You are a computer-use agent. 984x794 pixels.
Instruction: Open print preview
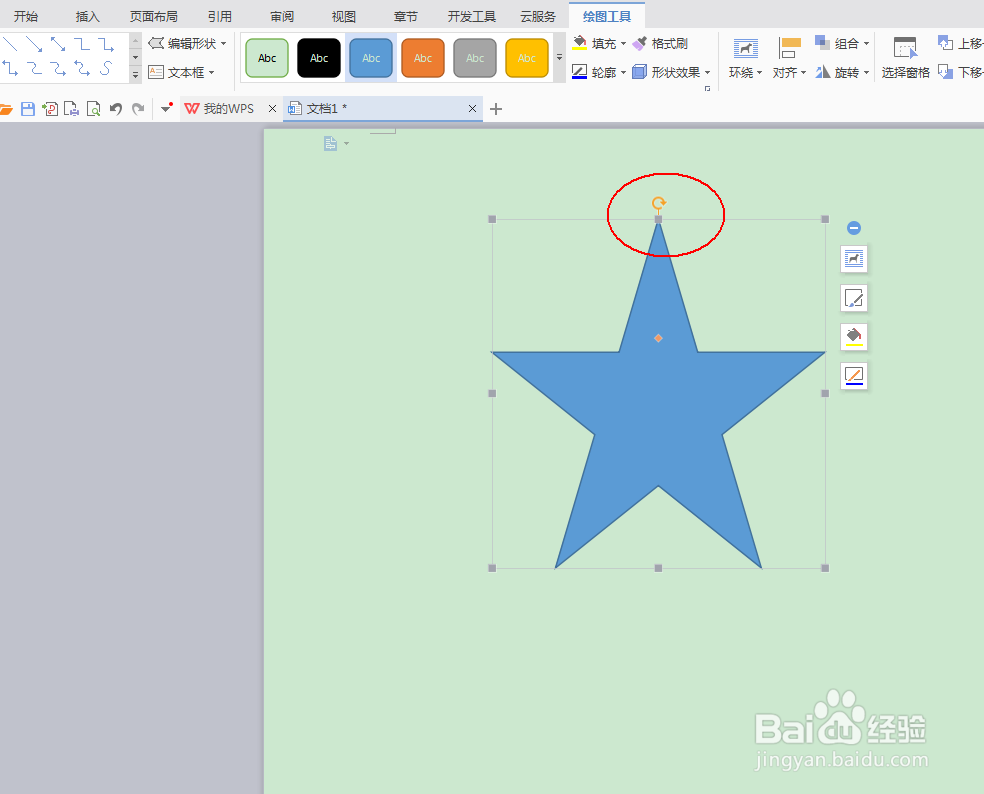pyautogui.click(x=94, y=109)
